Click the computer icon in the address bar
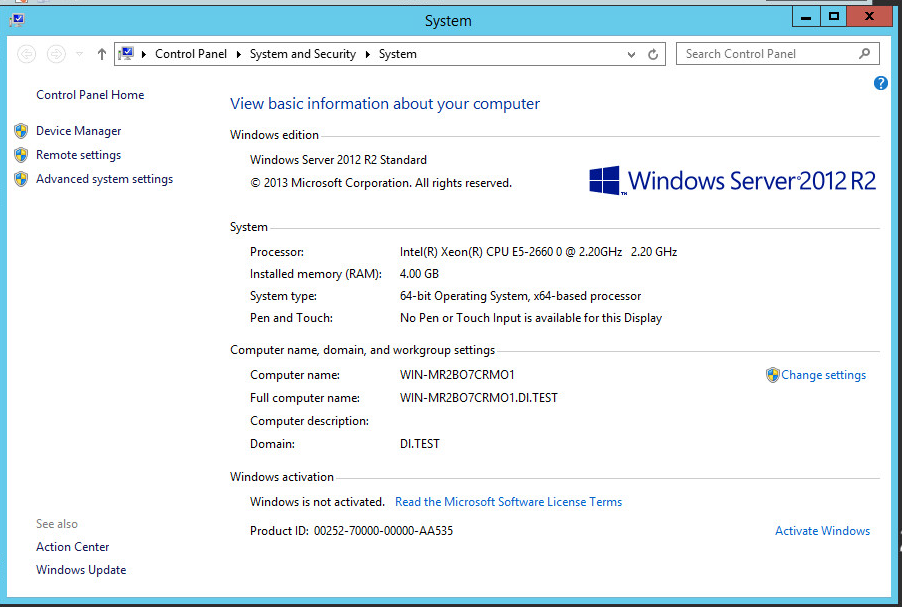 tap(127, 54)
